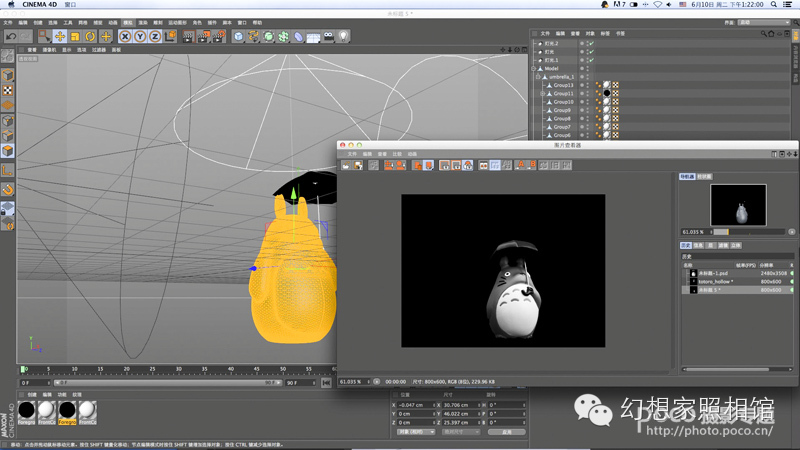Screen dimensions: 800x450
Task: Open the generators (green sphere) icon
Action: [x=268, y=36]
